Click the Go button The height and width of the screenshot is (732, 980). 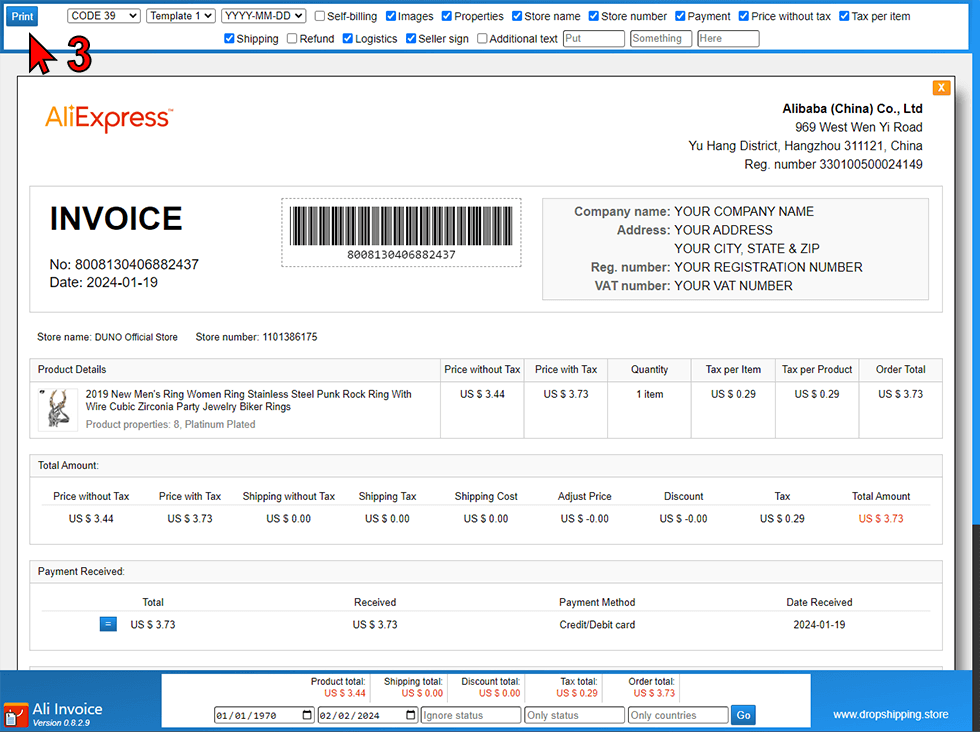coord(743,715)
